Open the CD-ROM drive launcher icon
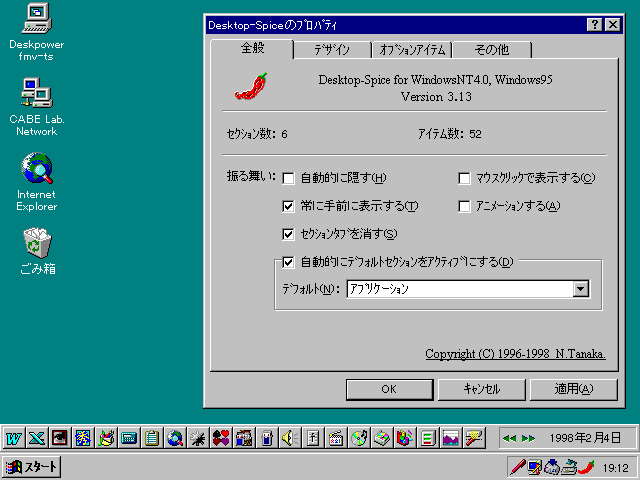The width and height of the screenshot is (640, 480). [382, 438]
